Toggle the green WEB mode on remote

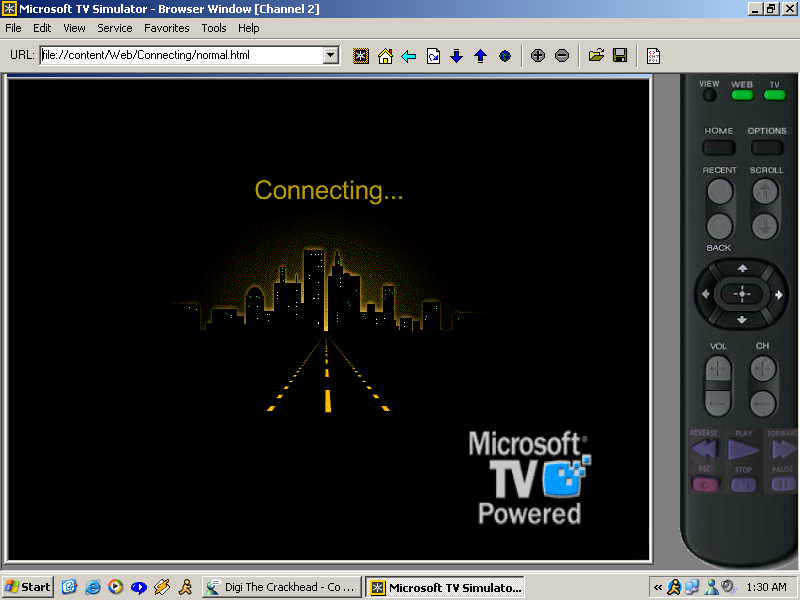742,96
